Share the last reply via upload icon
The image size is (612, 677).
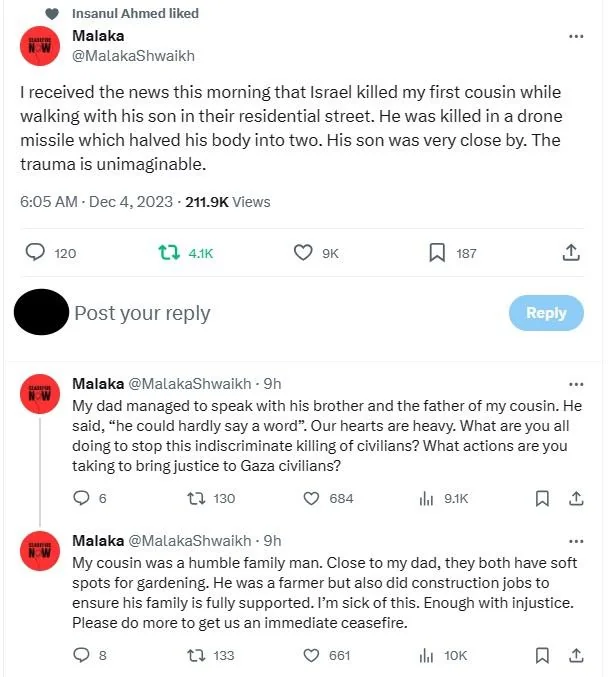(x=576, y=656)
